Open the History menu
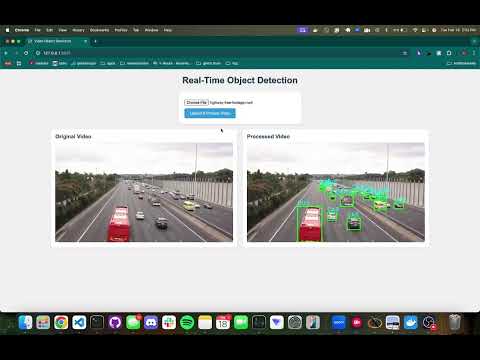Screen dimensions: 480x360 (x=78, y=30)
